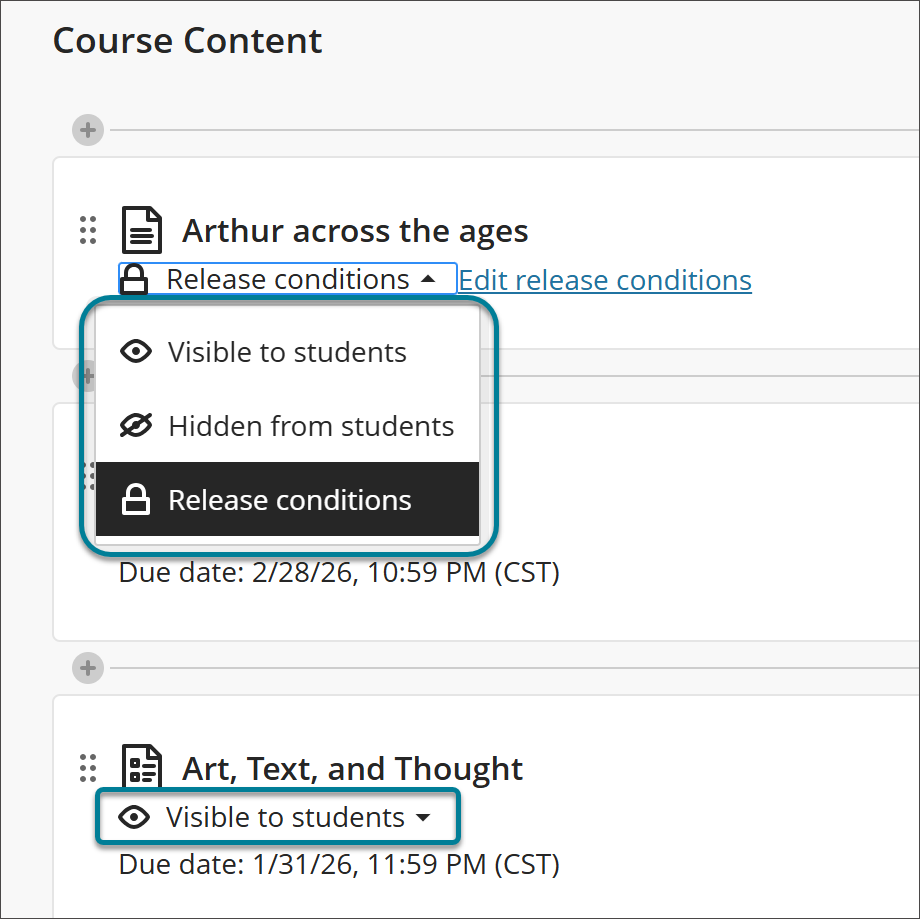The height and width of the screenshot is (919, 920).
Task: Click the document icon beside Art, Text, and Thought
Action: coord(141,767)
